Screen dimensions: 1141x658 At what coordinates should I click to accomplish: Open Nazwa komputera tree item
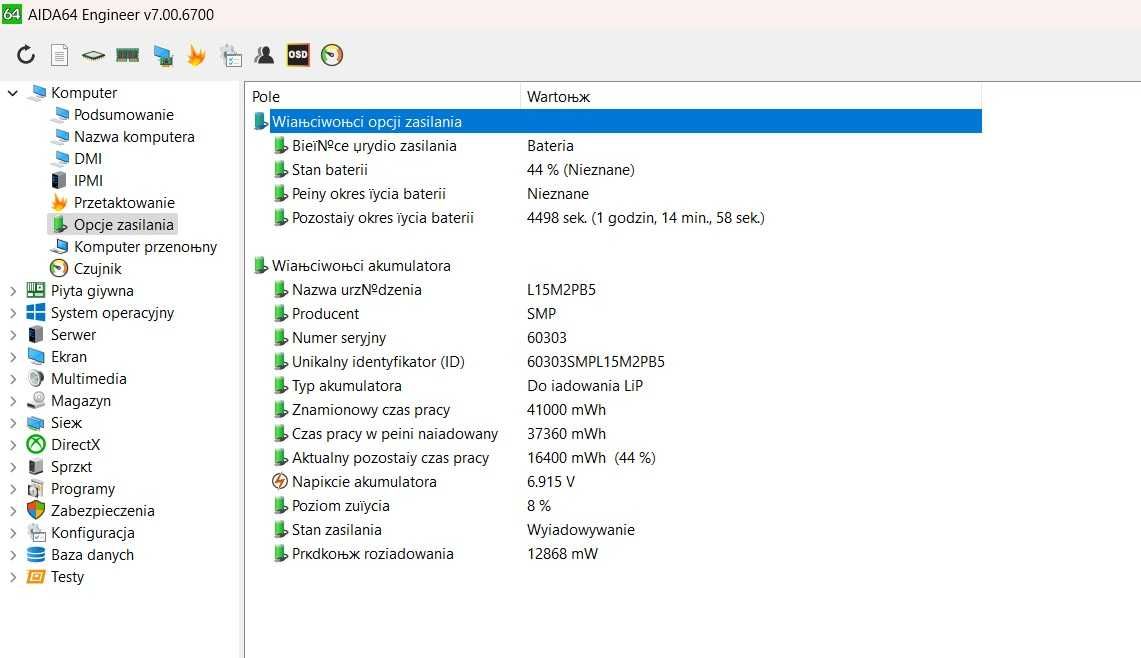(x=134, y=137)
